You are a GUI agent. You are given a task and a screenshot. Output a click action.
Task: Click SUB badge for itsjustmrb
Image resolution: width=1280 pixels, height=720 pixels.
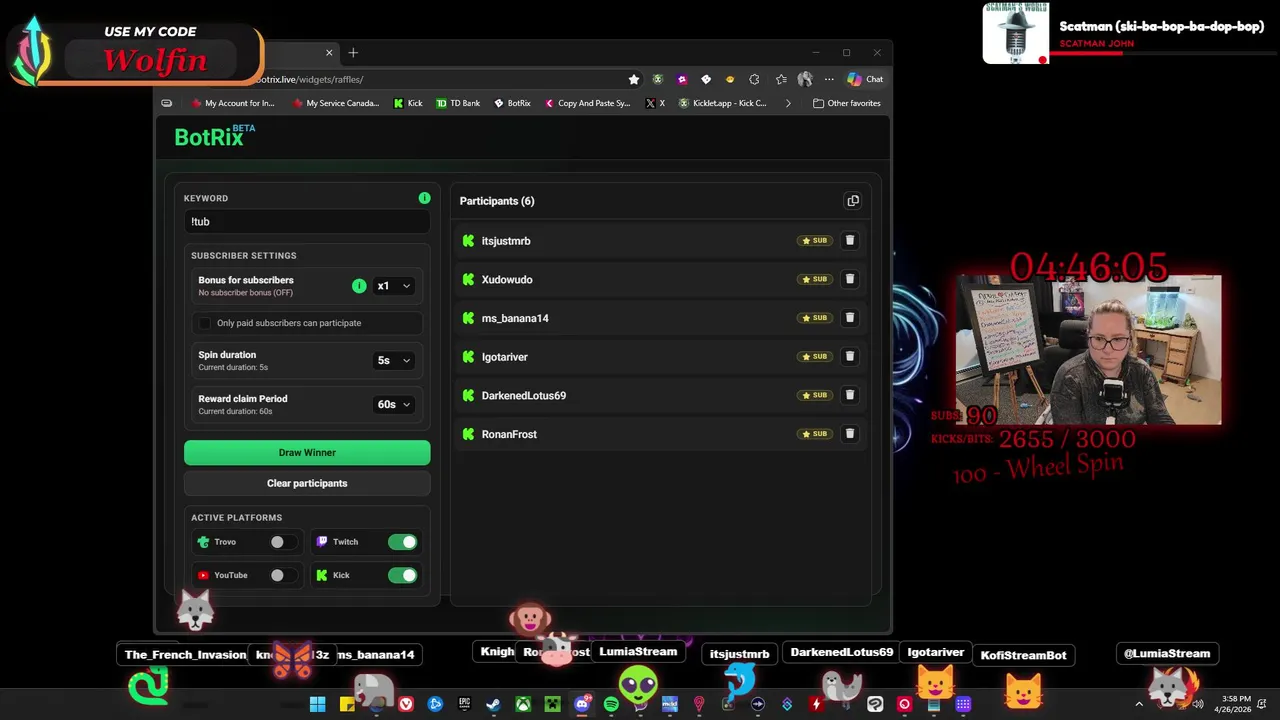(814, 240)
